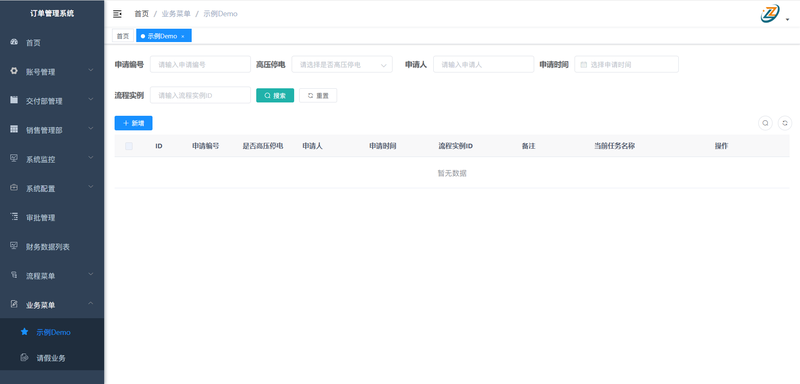Expand the 系统监控 submenu chevron

click(91, 157)
